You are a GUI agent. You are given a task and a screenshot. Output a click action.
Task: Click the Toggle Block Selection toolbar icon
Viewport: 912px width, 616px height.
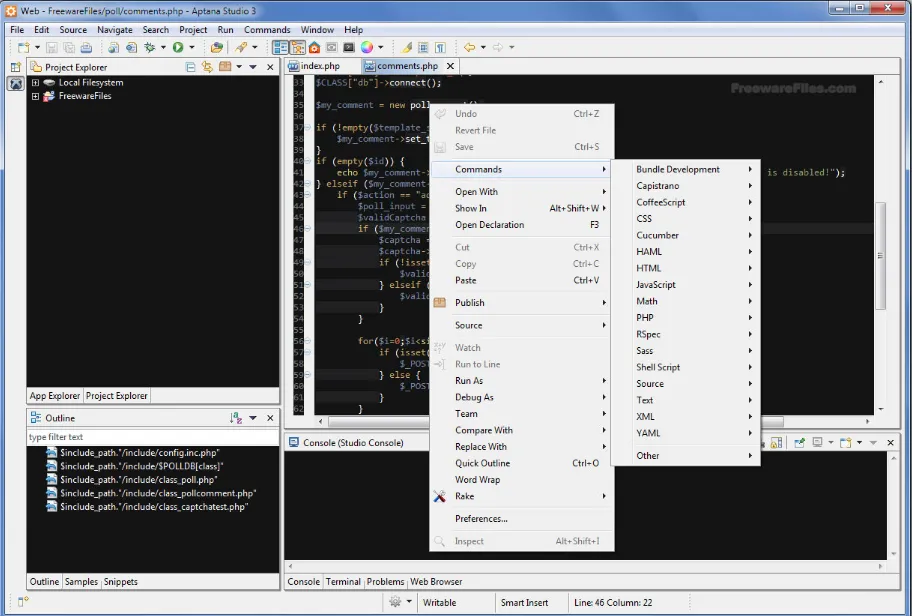click(423, 48)
